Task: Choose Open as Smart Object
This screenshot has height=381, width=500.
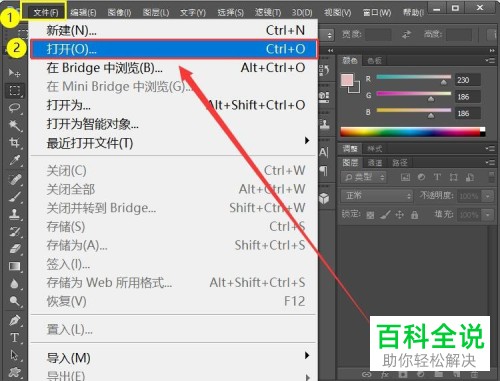Action: 173,124
